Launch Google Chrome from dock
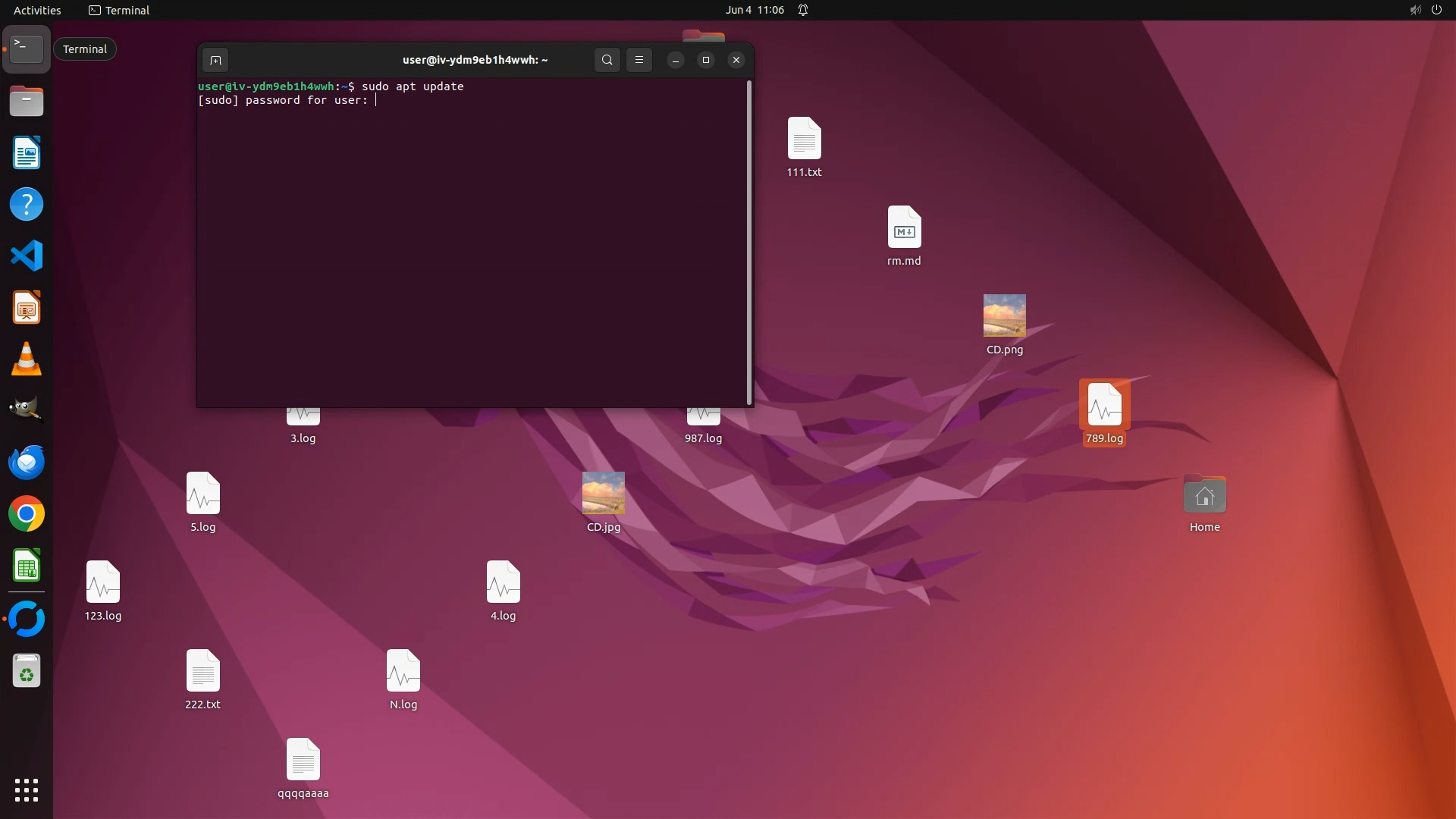 [27, 514]
